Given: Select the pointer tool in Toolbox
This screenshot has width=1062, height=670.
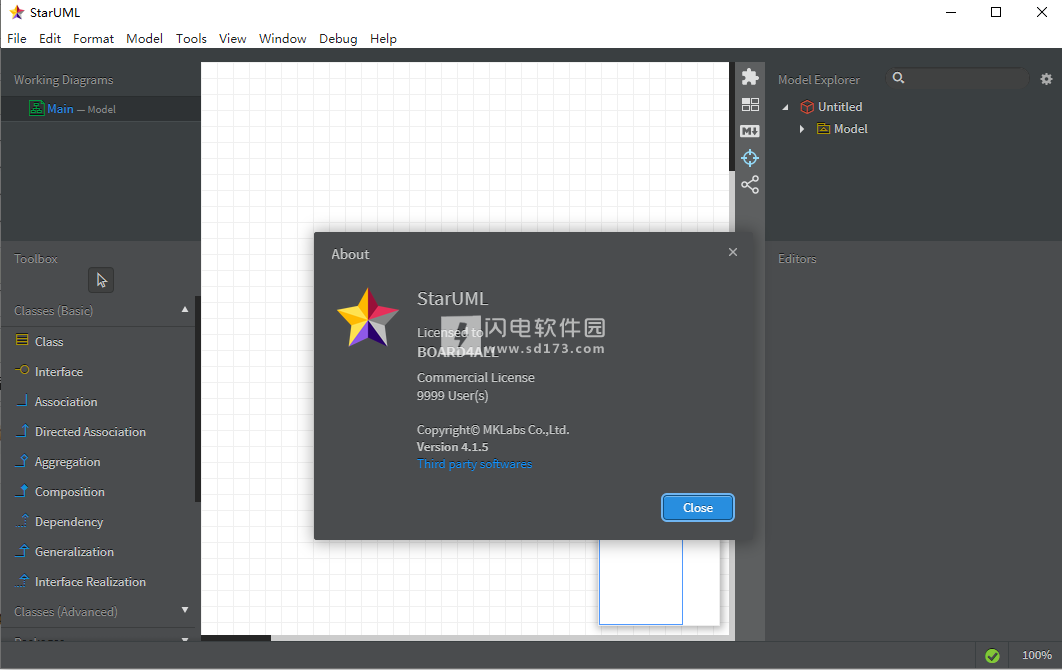Looking at the screenshot, I should click(x=101, y=280).
